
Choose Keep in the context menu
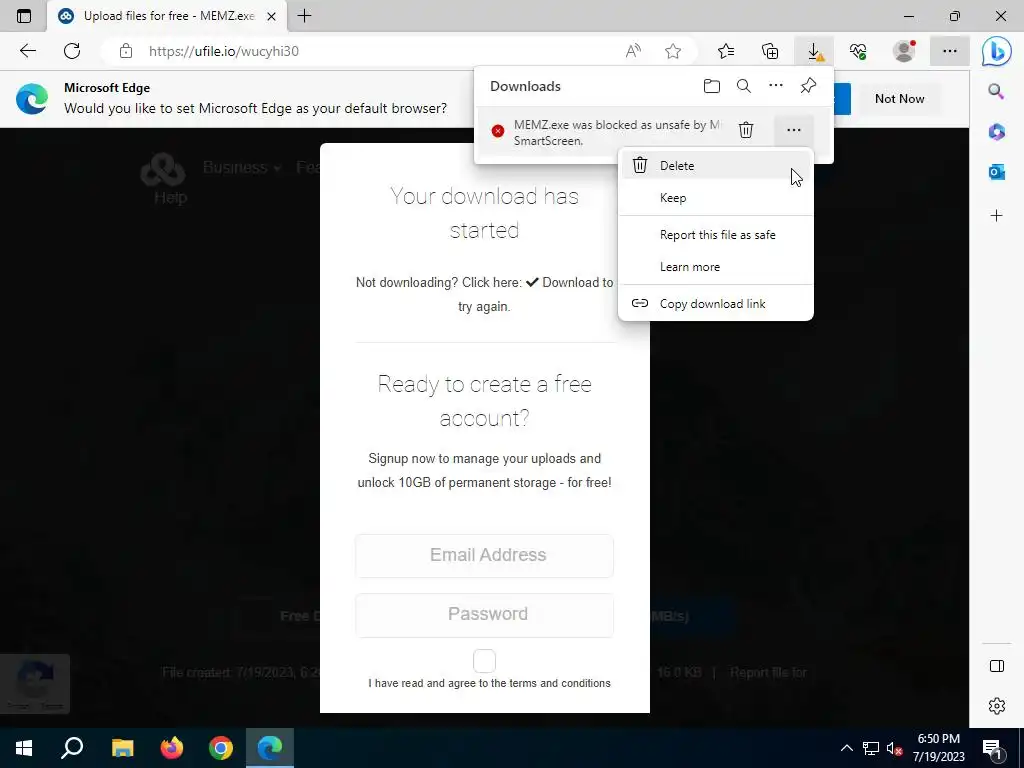pyautogui.click(x=715, y=198)
